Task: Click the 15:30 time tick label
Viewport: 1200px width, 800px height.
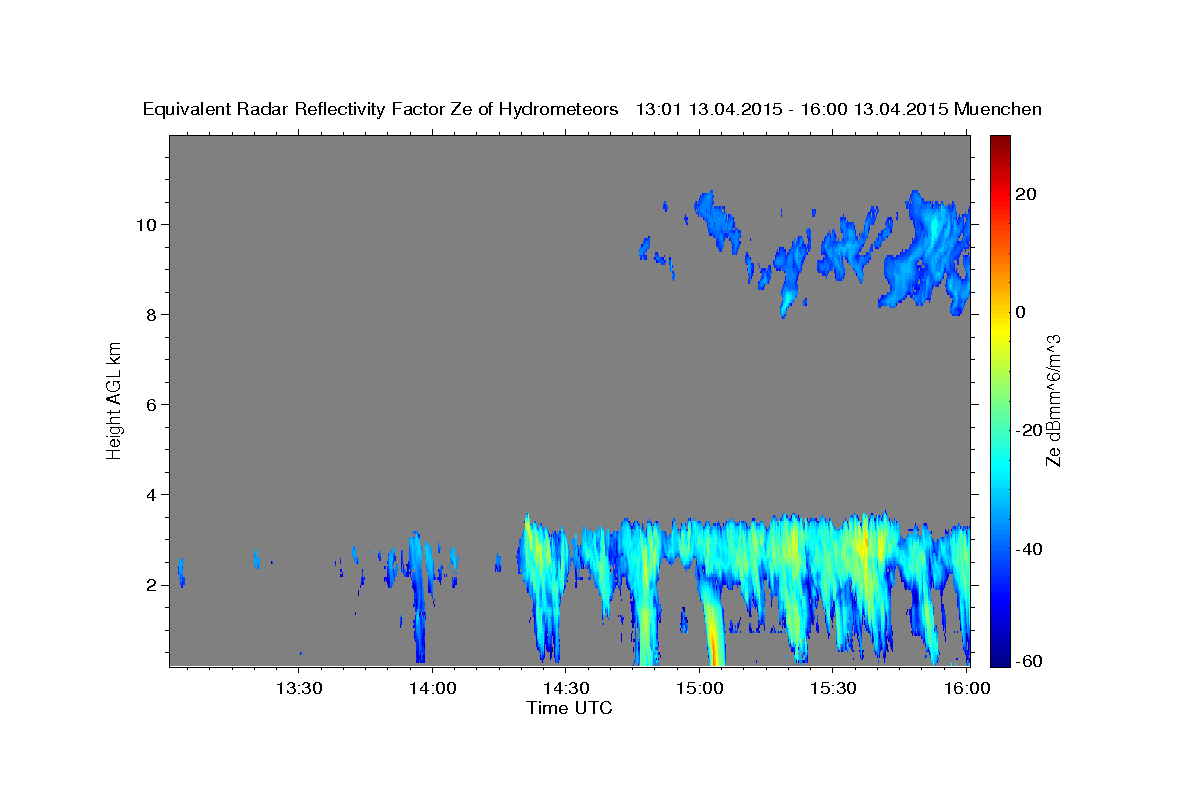Action: (x=832, y=688)
